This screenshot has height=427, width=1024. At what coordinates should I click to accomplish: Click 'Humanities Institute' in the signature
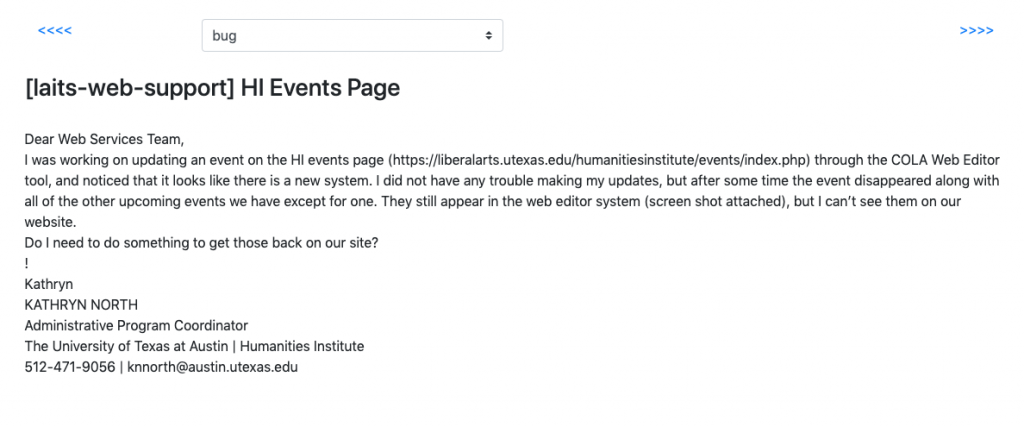(x=302, y=346)
